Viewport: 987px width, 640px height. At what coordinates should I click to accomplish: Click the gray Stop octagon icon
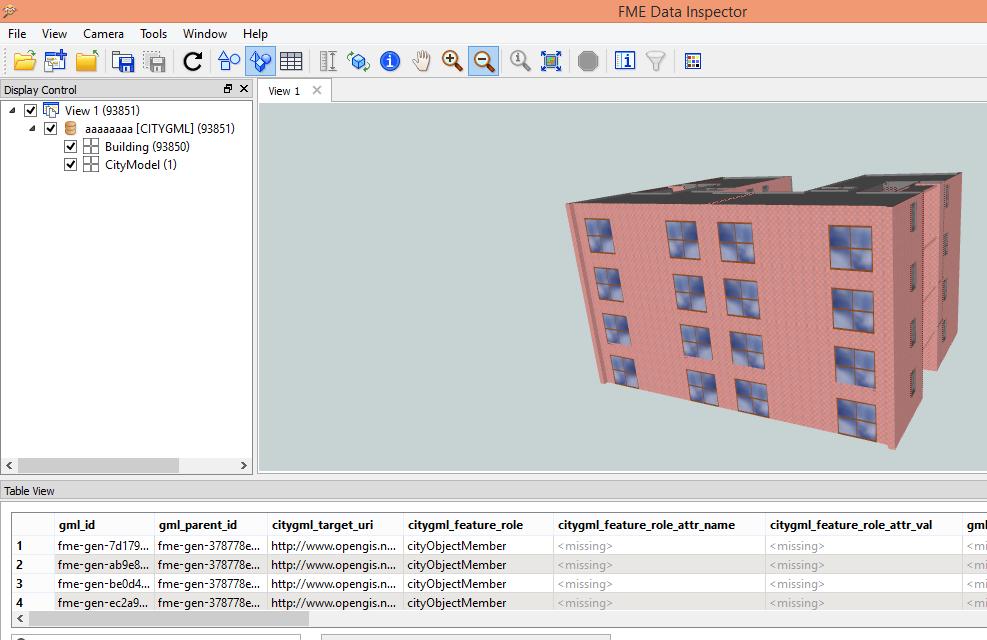tap(588, 61)
